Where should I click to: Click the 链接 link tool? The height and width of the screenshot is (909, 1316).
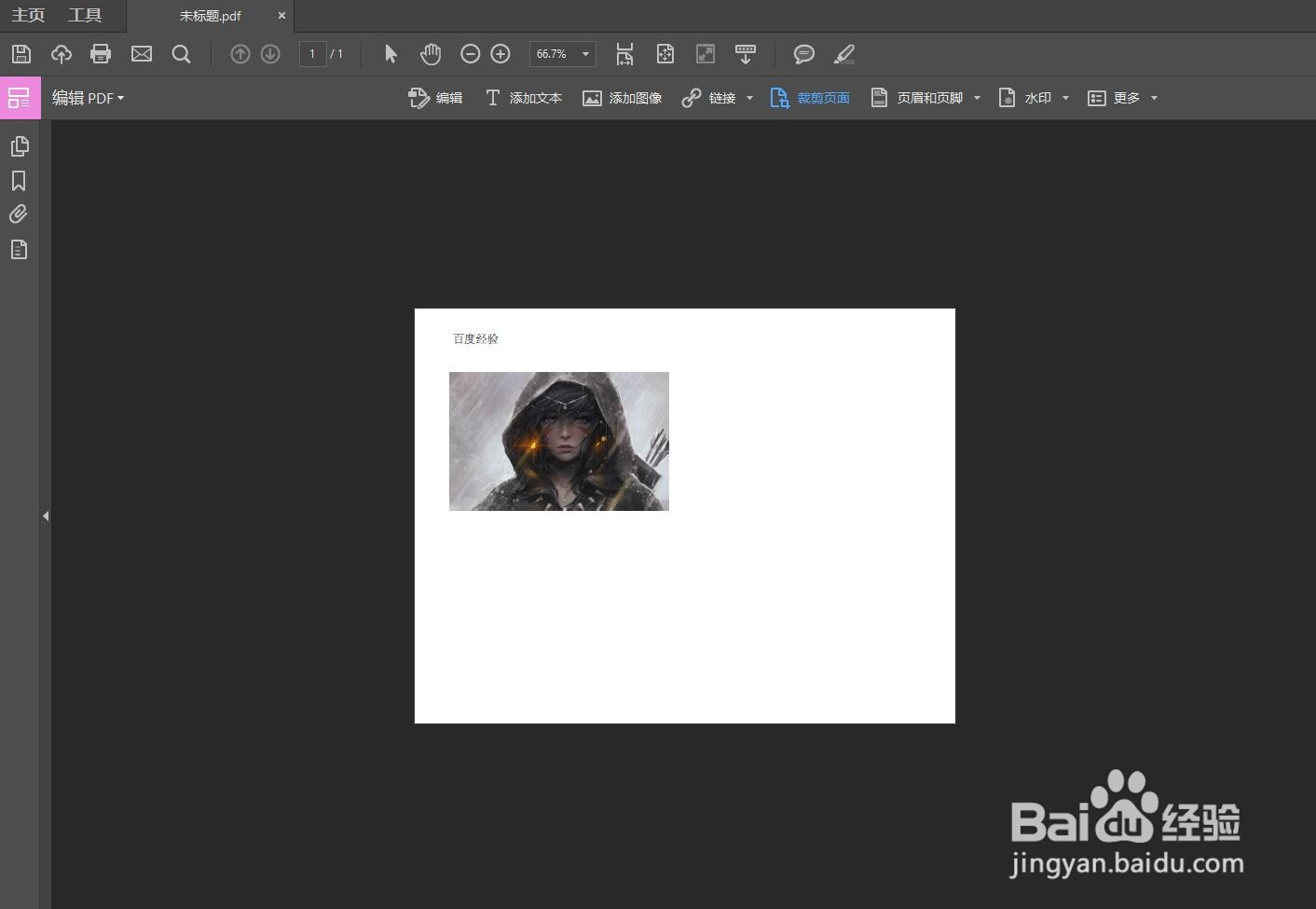[x=709, y=98]
